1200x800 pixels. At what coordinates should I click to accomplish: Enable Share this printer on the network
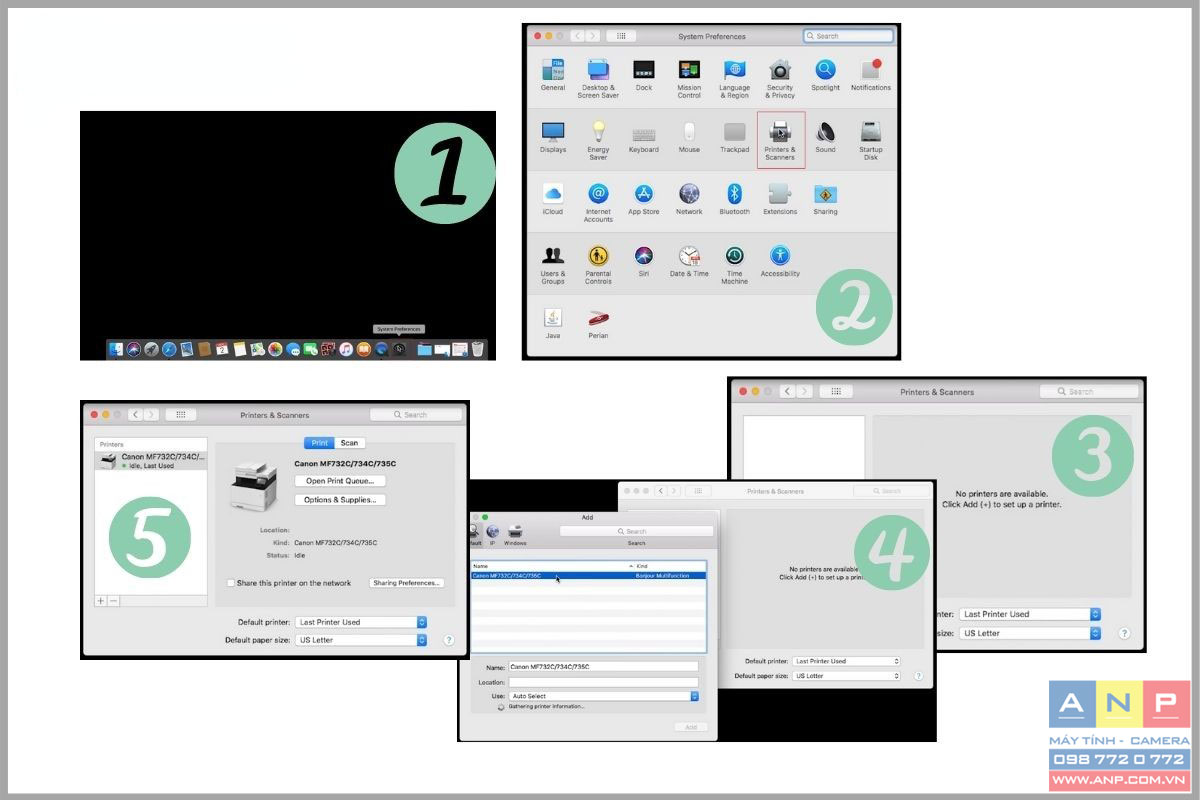231,583
